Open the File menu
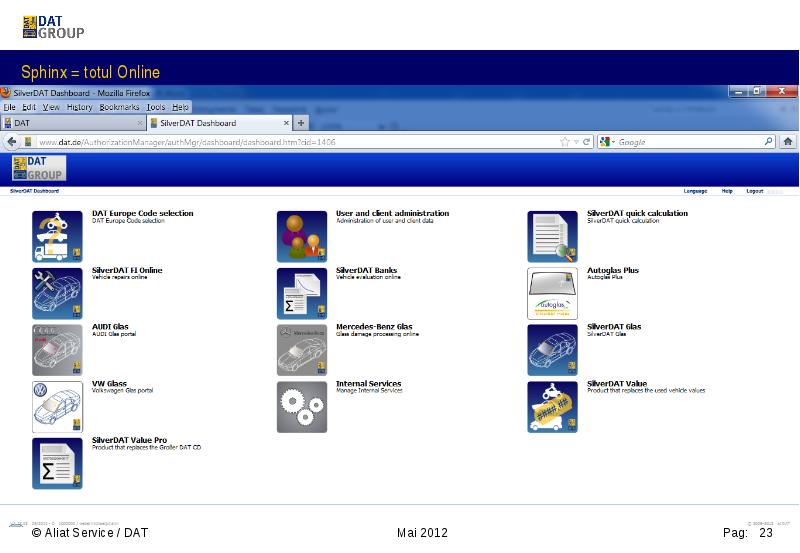 [10, 107]
